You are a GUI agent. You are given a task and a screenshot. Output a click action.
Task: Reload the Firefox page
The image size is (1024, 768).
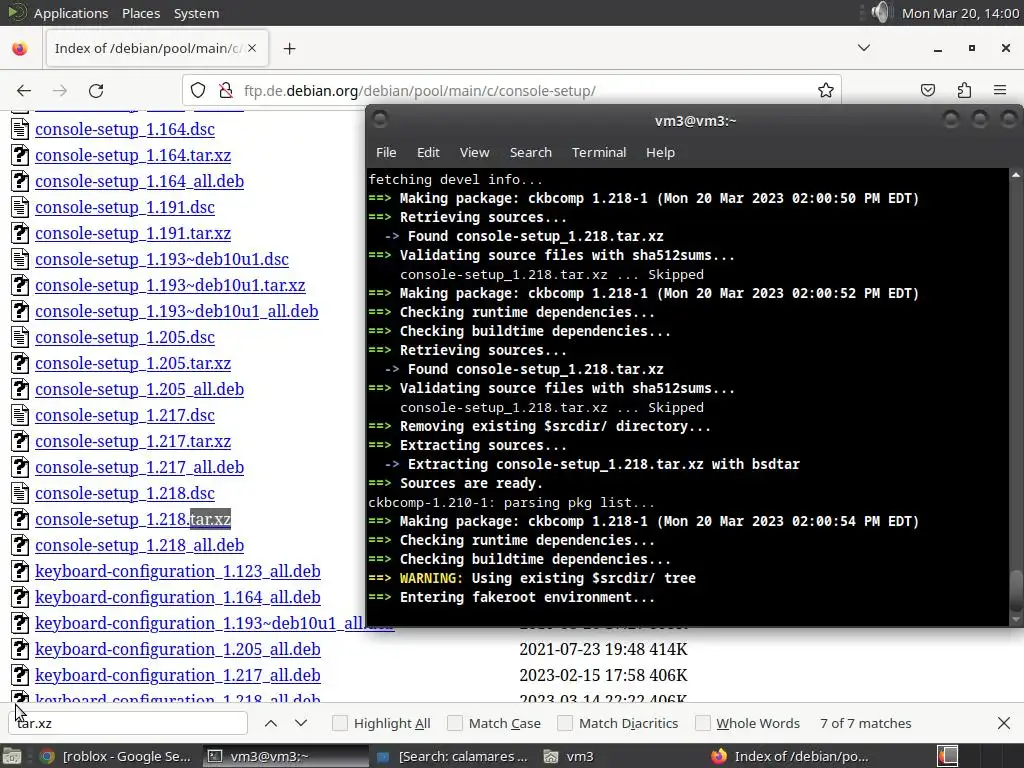(x=96, y=91)
